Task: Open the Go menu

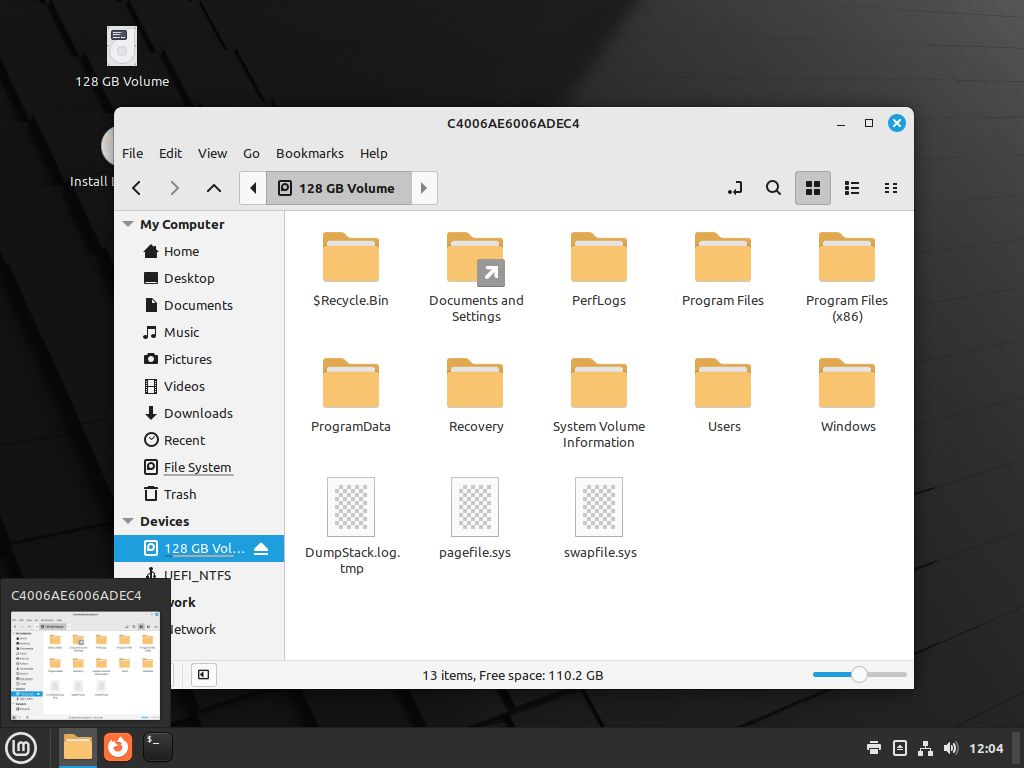Action: [x=251, y=153]
